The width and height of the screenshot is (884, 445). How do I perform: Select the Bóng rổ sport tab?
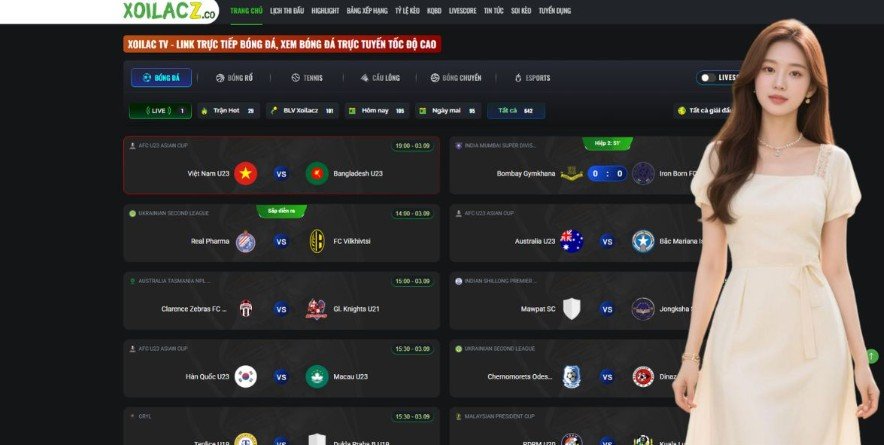[234, 78]
